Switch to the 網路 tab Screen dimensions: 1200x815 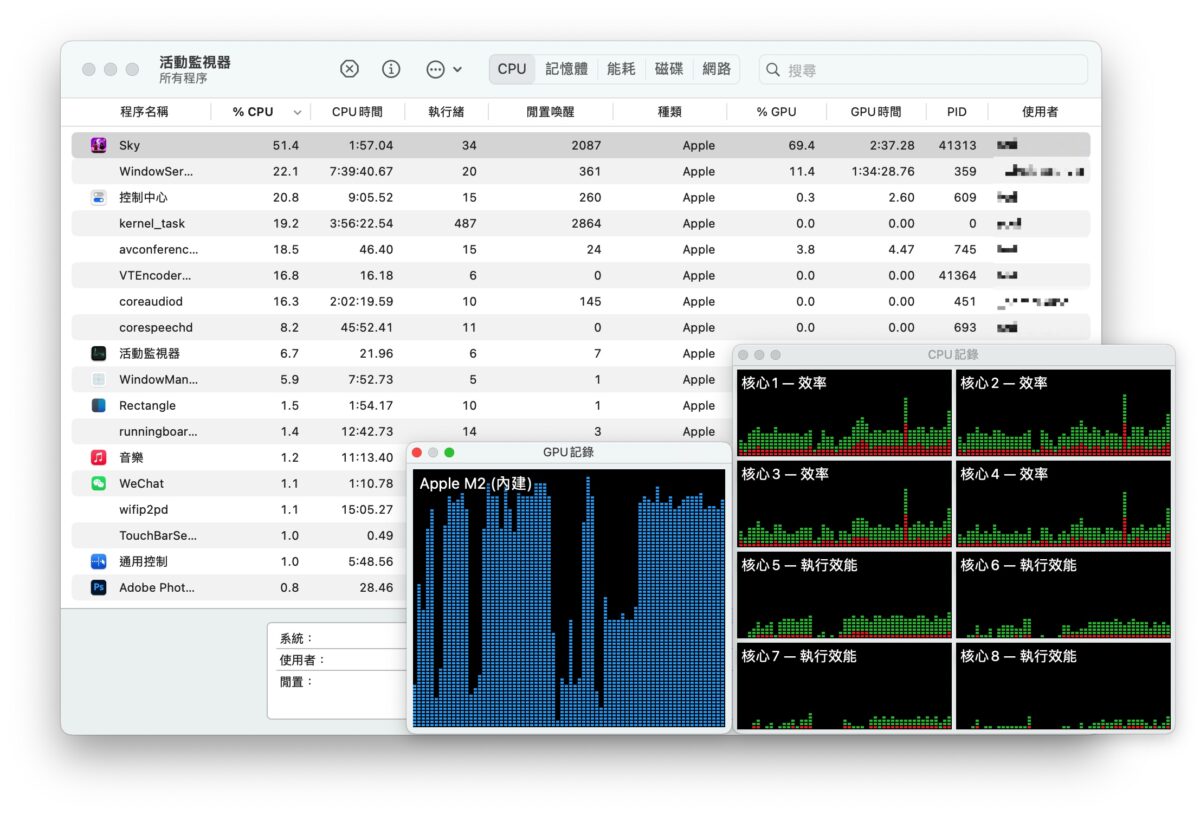(x=716, y=69)
